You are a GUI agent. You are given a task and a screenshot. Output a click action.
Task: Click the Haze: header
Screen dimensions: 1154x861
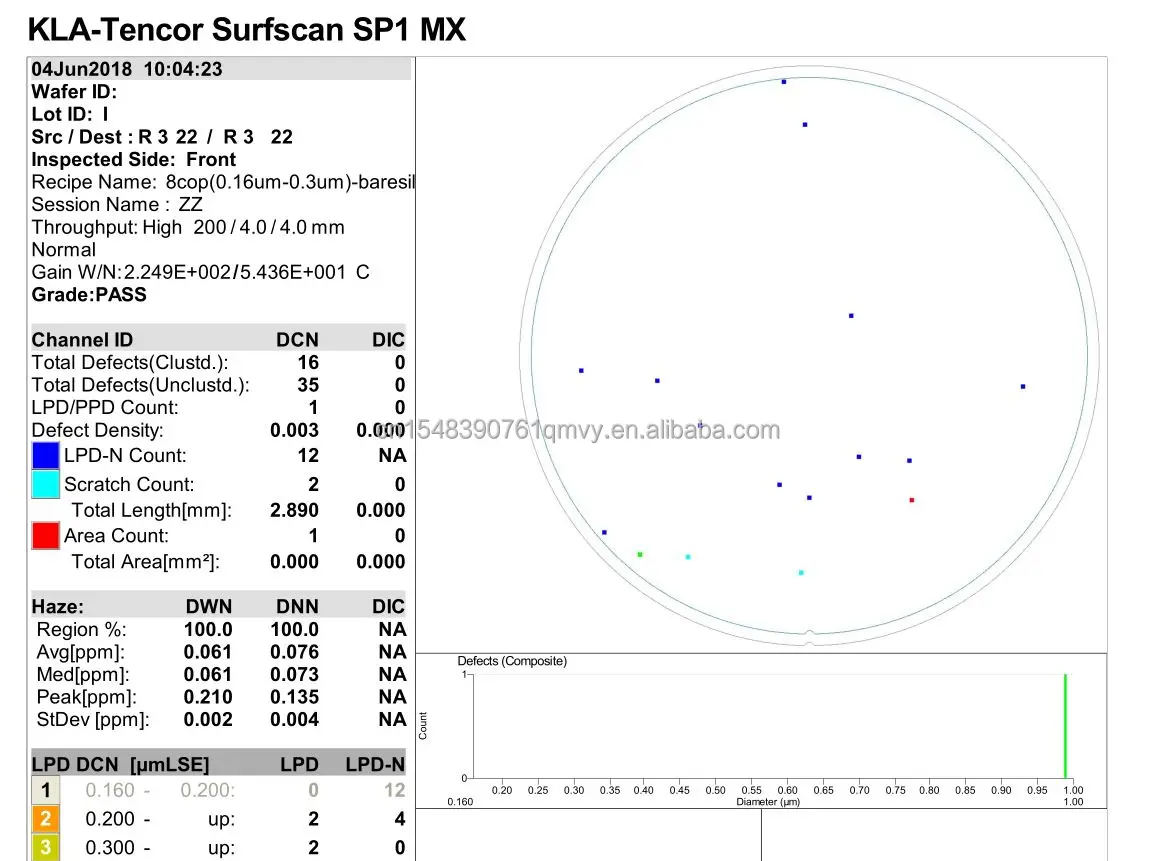(57, 606)
